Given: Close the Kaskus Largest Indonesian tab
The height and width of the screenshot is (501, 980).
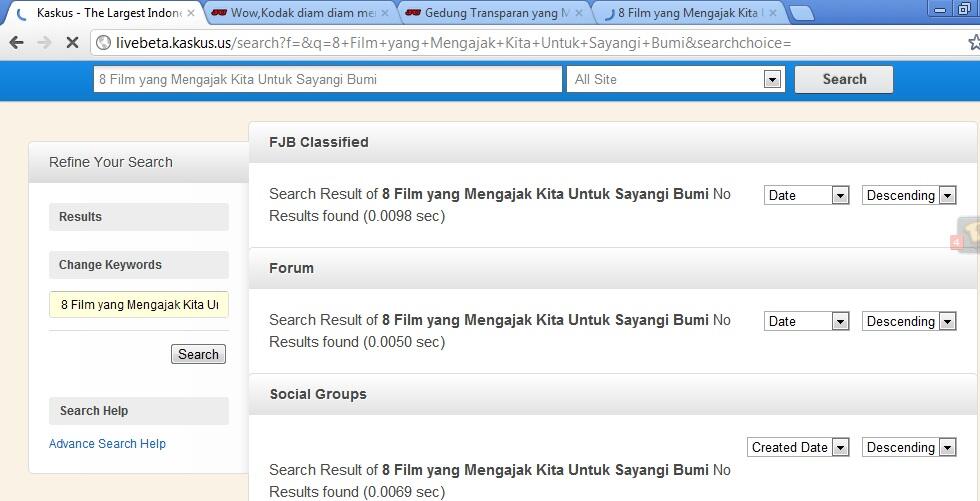Looking at the screenshot, I should tap(191, 13).
